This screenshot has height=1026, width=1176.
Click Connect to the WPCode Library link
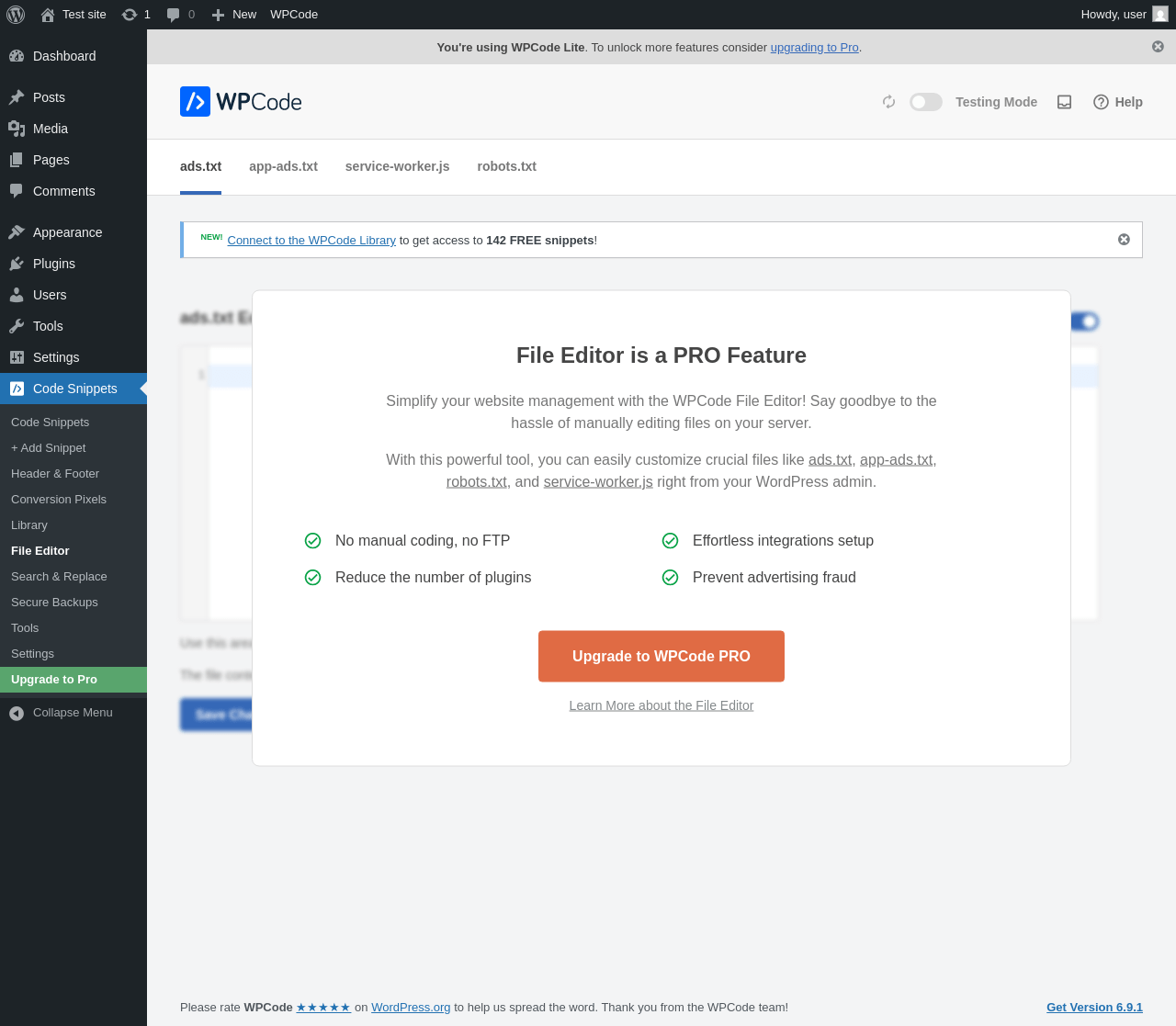[x=311, y=240]
